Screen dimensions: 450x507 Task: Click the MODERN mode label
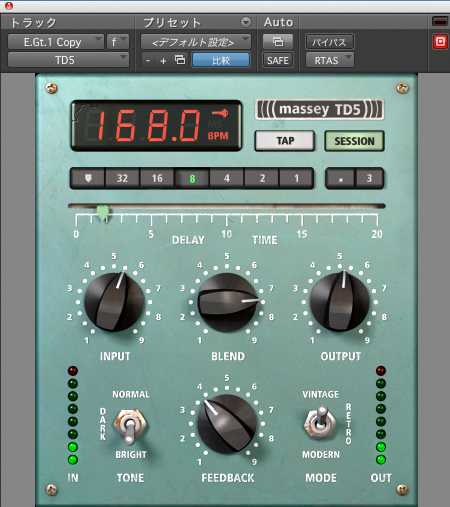pos(321,455)
